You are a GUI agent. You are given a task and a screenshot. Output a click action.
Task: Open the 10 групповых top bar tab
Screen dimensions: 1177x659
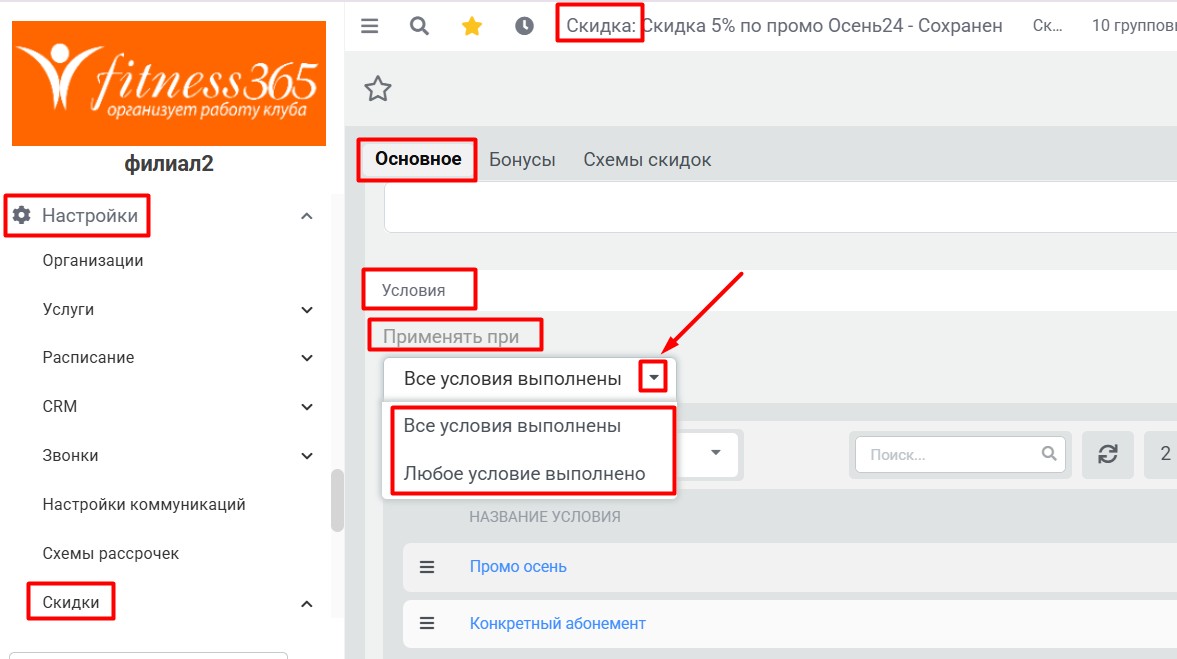(1133, 26)
